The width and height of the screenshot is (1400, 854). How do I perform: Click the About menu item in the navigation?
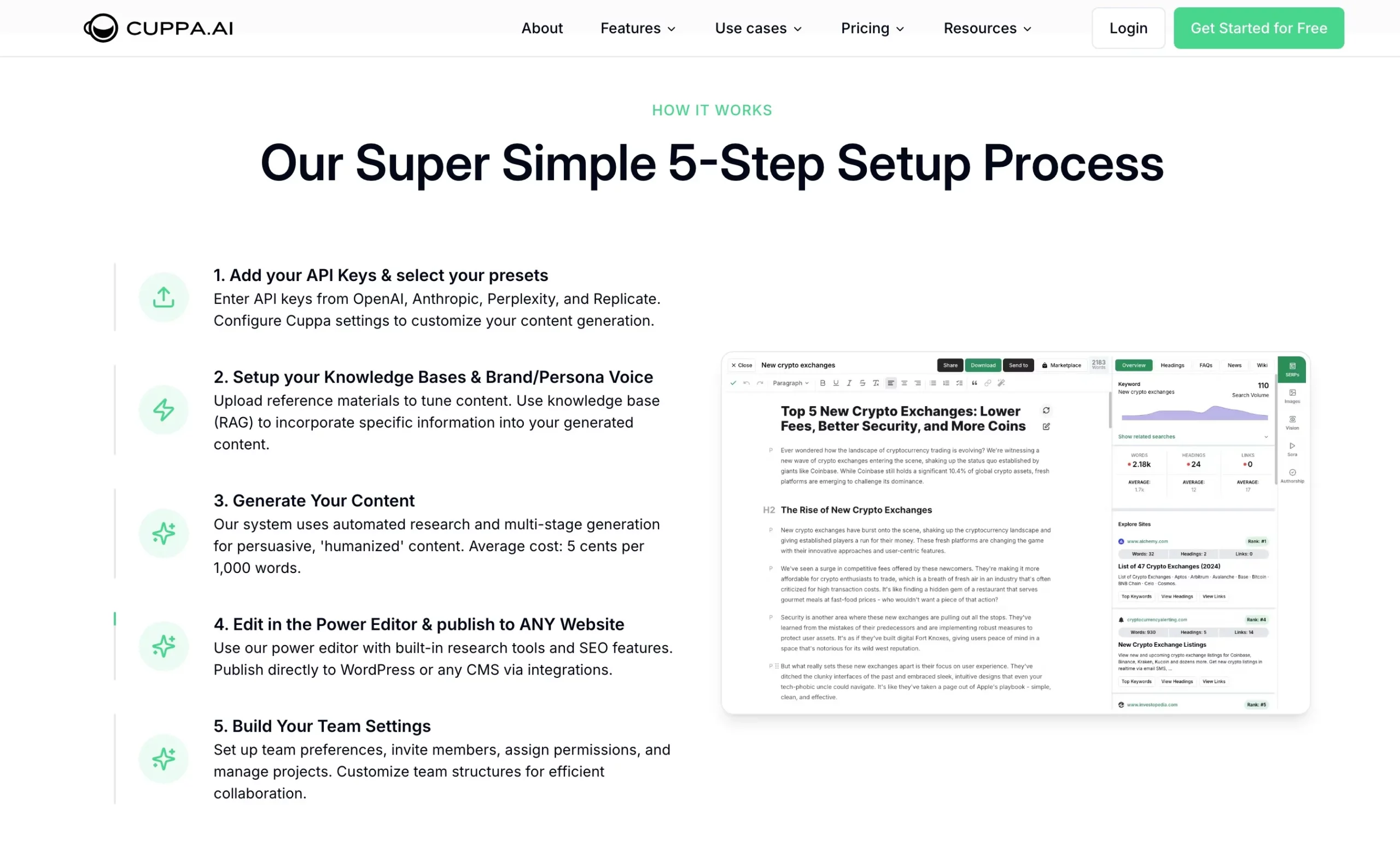[x=540, y=28]
